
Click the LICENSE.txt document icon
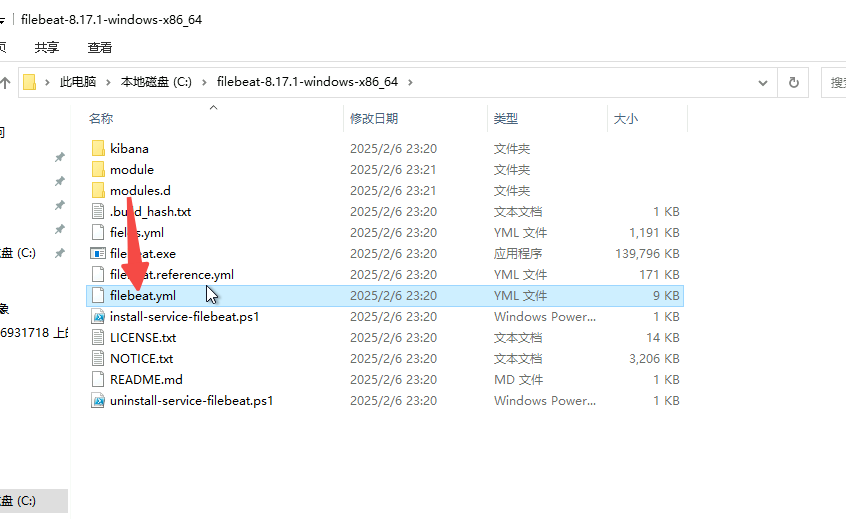point(98,338)
